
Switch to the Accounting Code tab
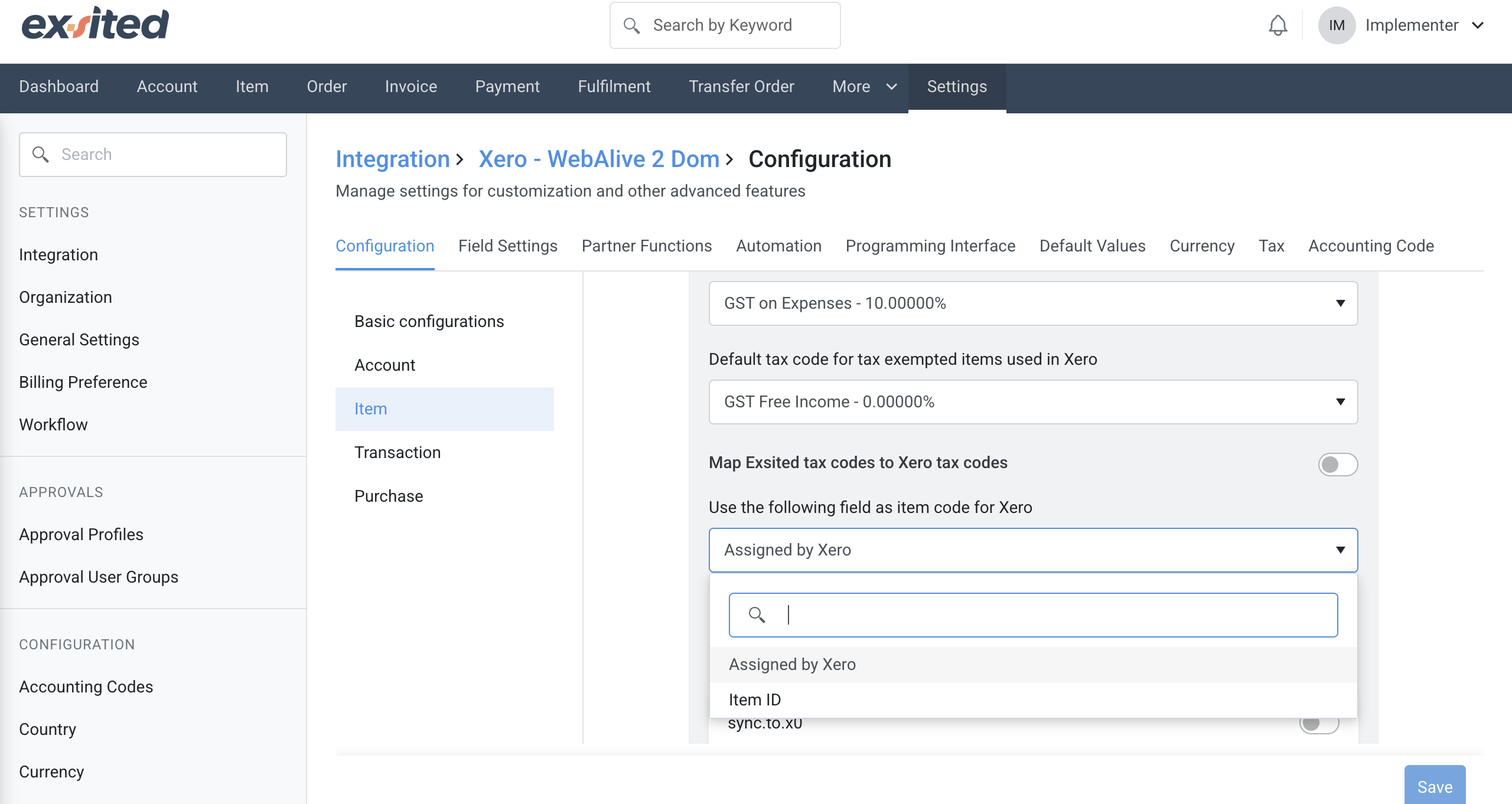1371,246
